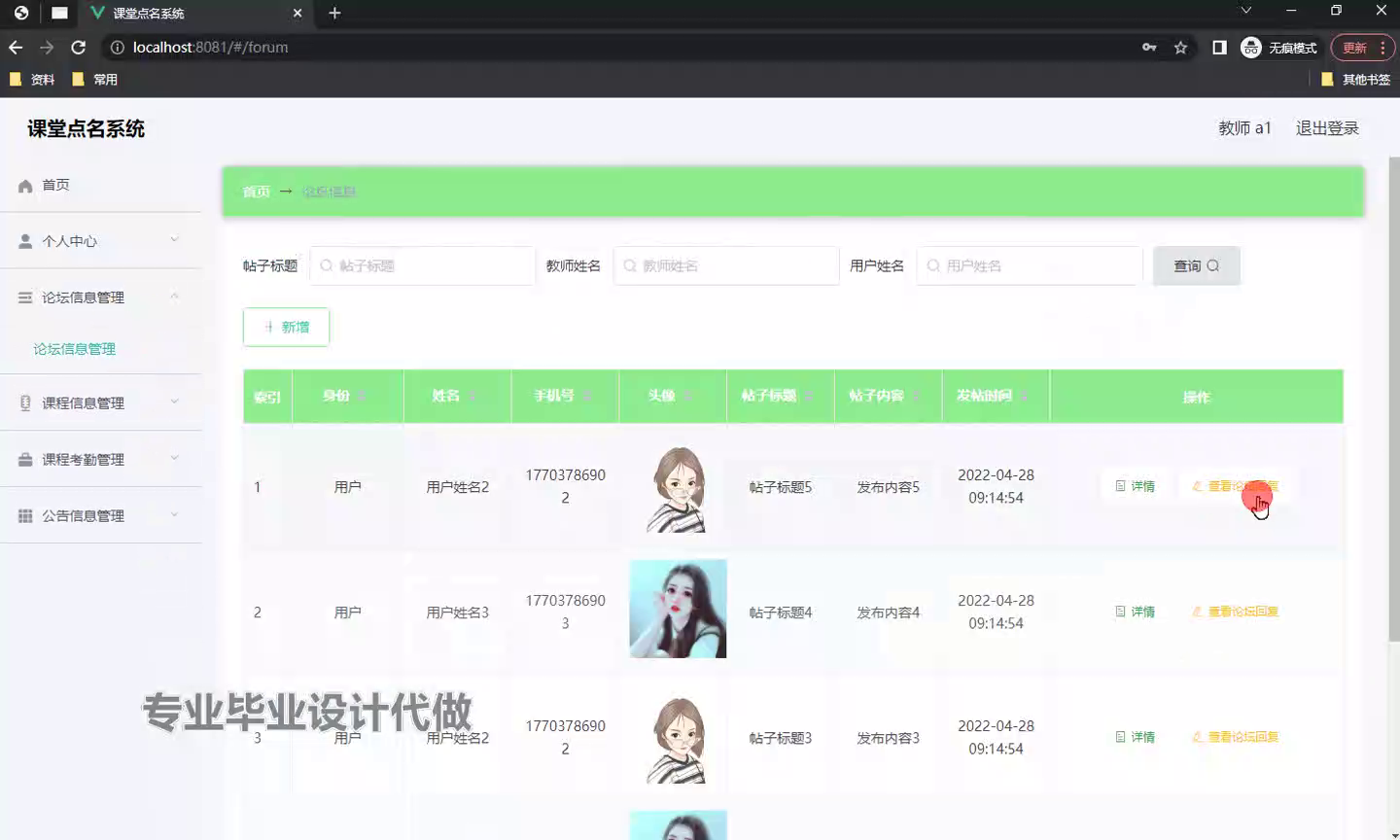
Task: Click the page vertical scrollbar
Action: point(1393,399)
